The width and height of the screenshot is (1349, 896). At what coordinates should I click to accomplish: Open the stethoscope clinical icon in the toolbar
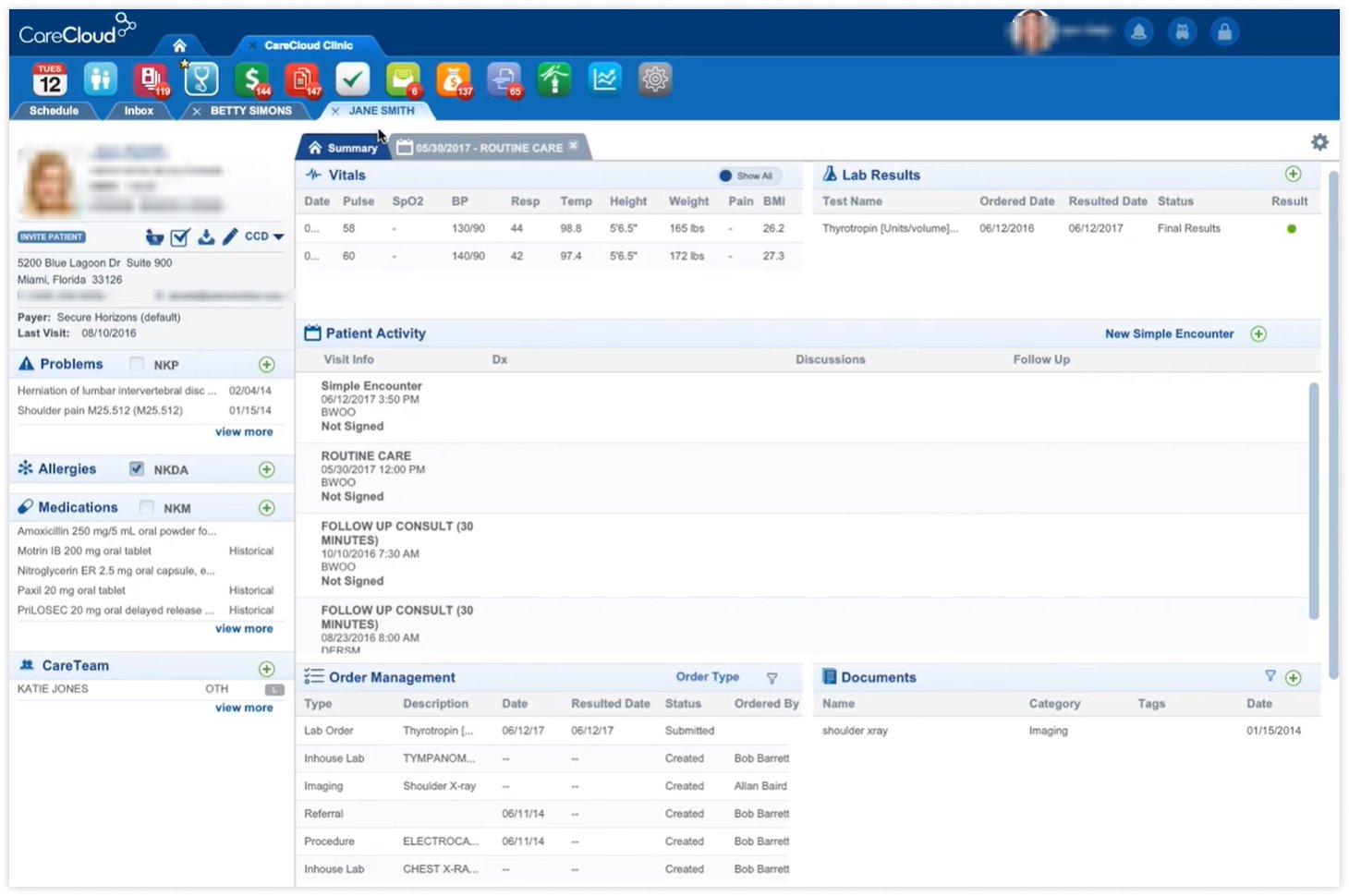coord(201,79)
